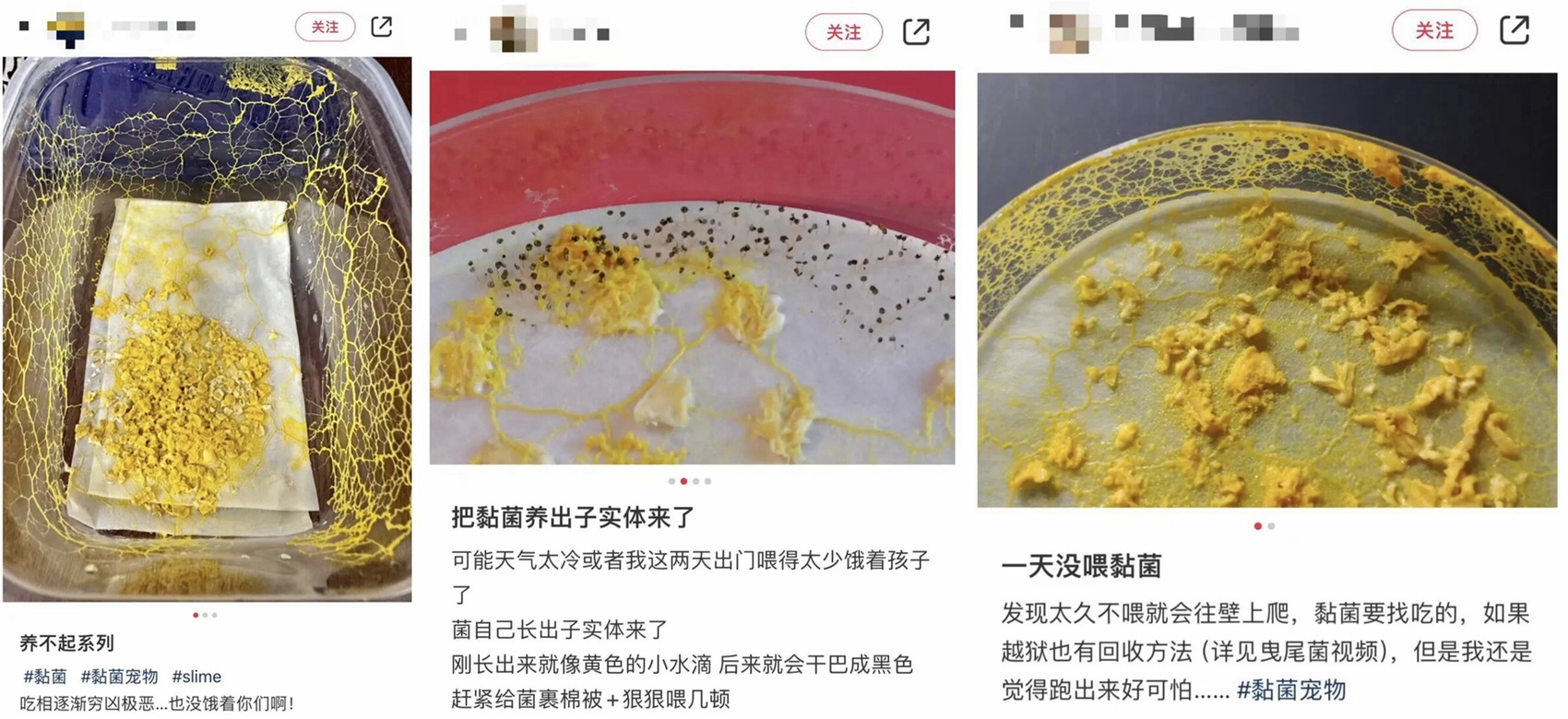Follow the third post's author with 关注
Screen dimensions: 1568x719
pos(1434,30)
